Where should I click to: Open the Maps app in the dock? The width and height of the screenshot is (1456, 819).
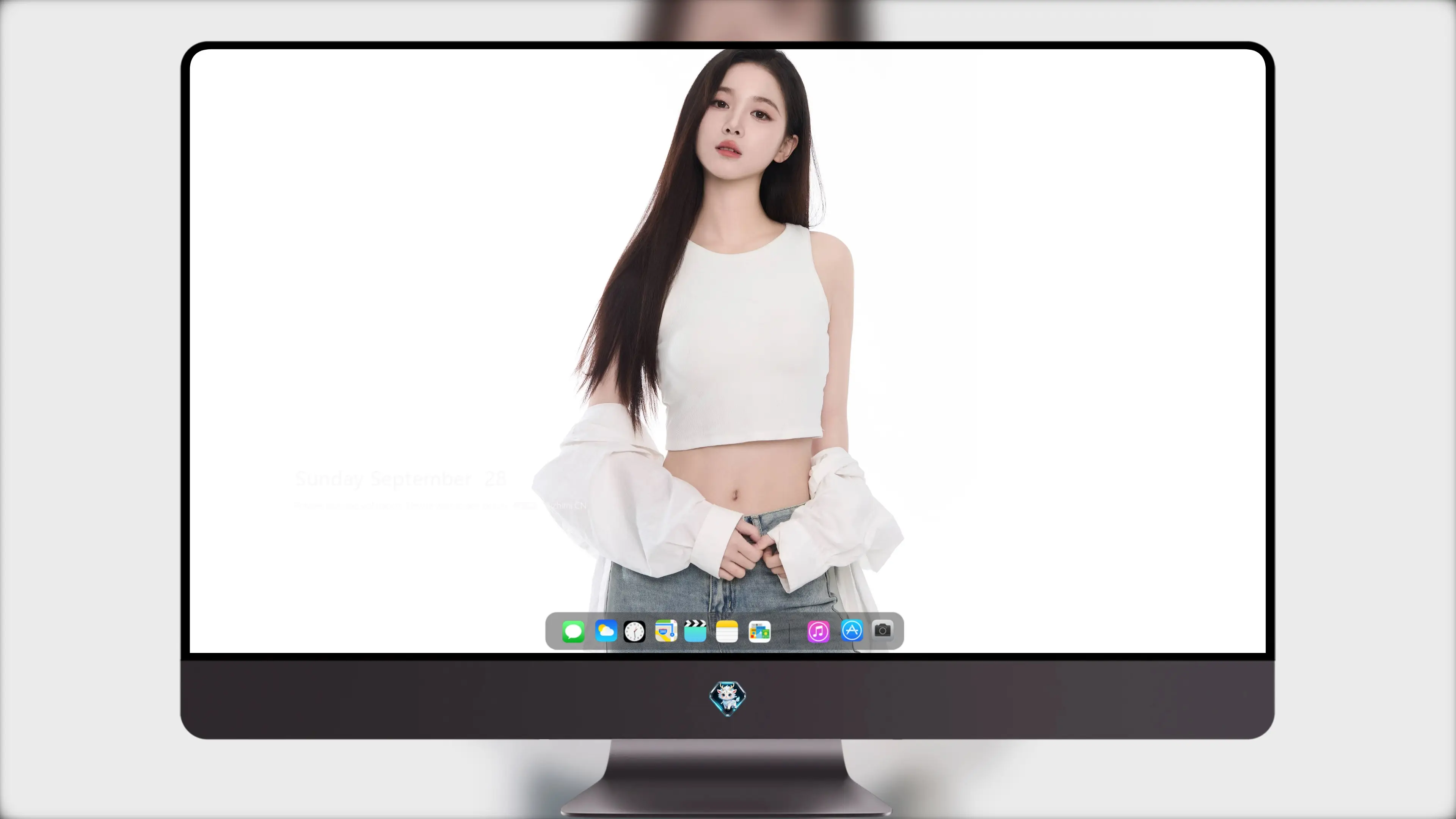click(x=666, y=631)
